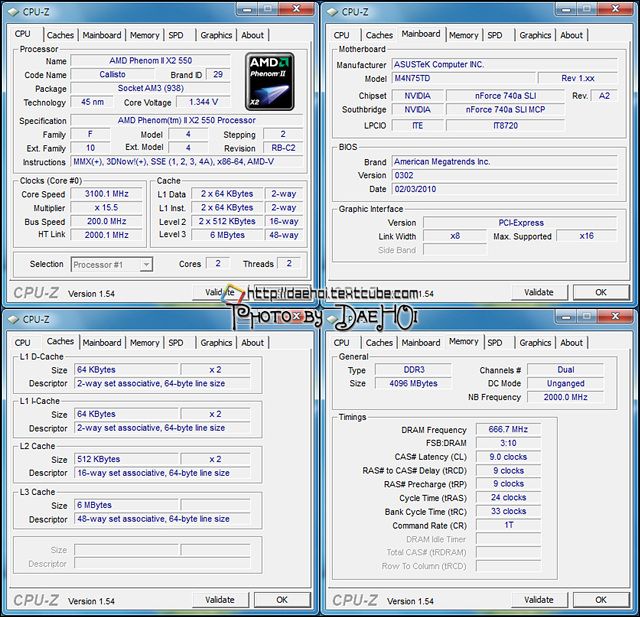This screenshot has width=640, height=617.
Task: Click the Link Width value x8
Action: pyautogui.click(x=455, y=236)
